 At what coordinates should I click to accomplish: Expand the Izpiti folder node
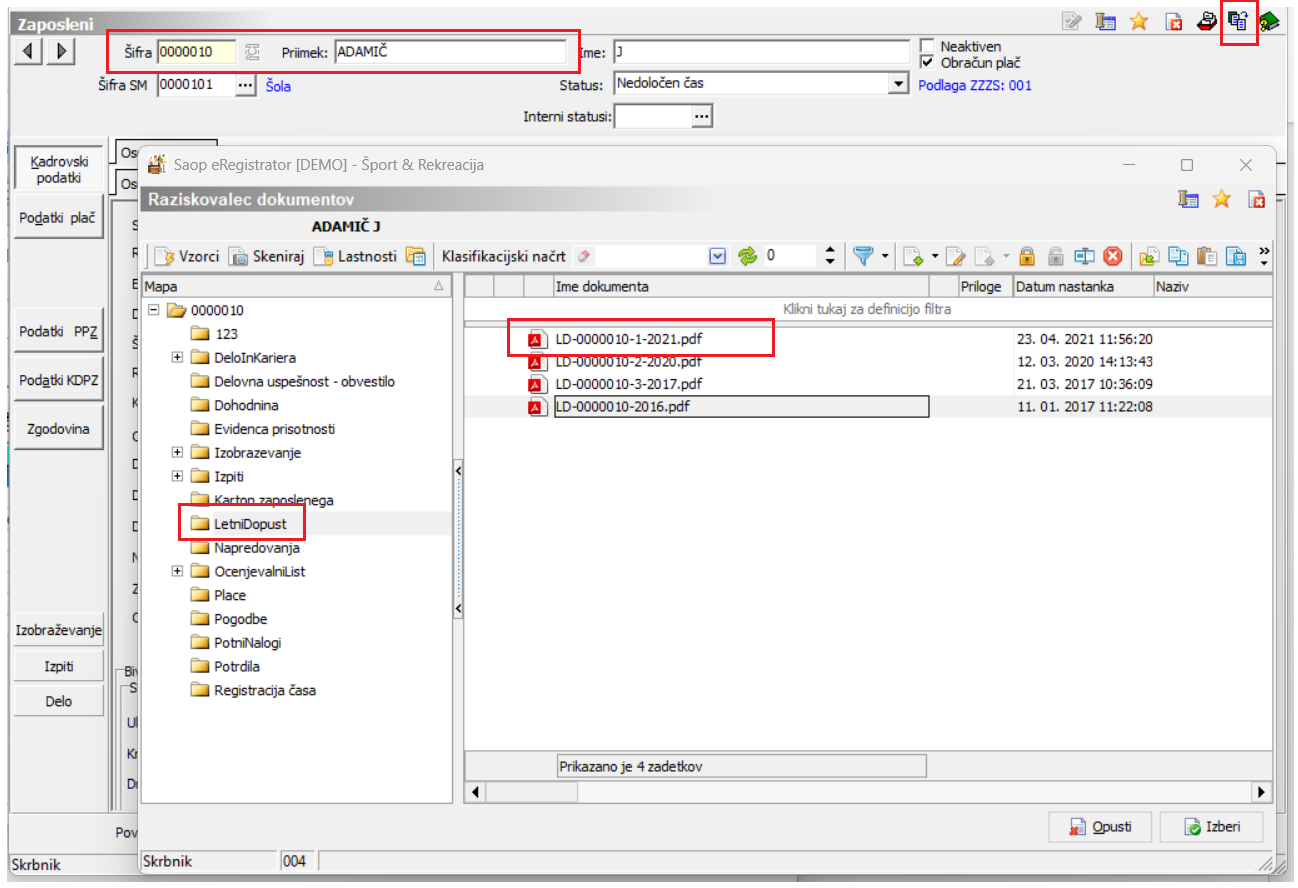178,477
